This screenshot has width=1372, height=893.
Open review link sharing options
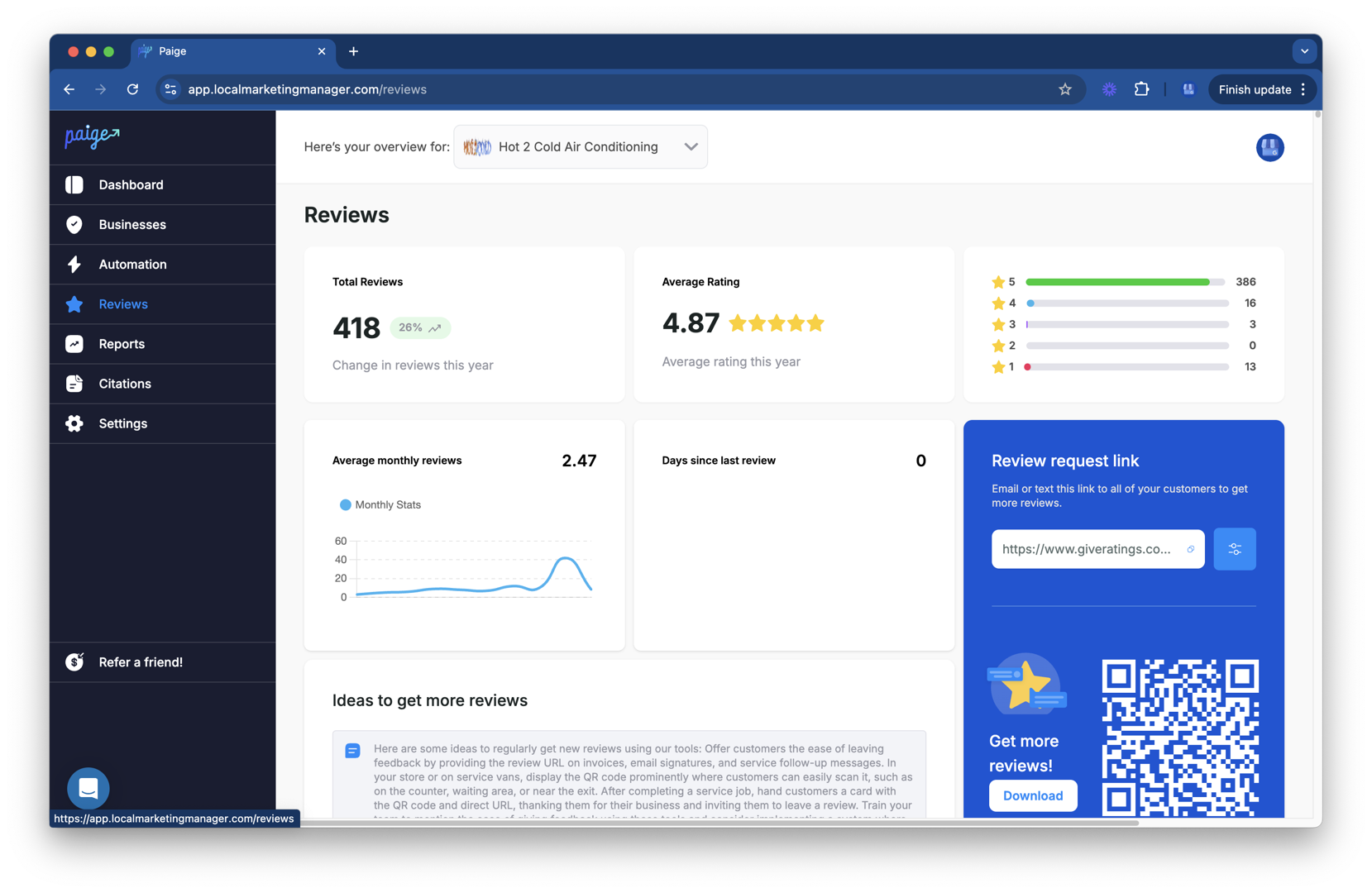[1235, 548]
